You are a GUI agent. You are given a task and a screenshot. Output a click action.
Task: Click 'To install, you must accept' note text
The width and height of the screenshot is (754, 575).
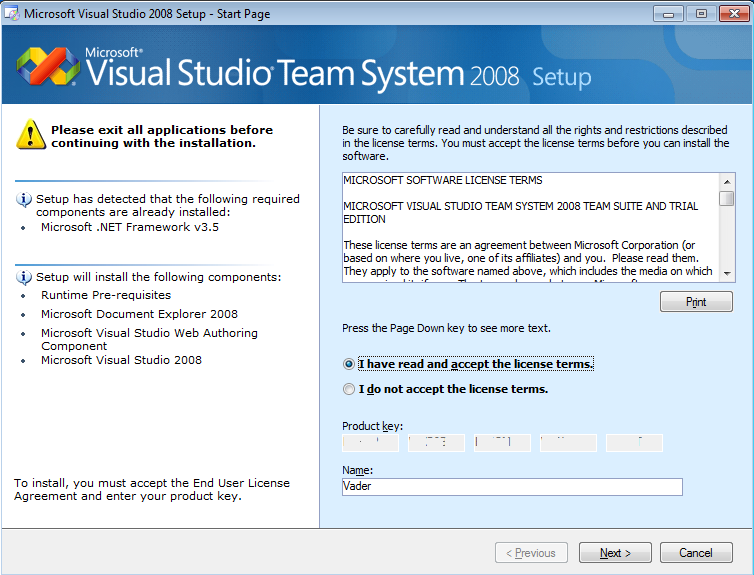152,489
